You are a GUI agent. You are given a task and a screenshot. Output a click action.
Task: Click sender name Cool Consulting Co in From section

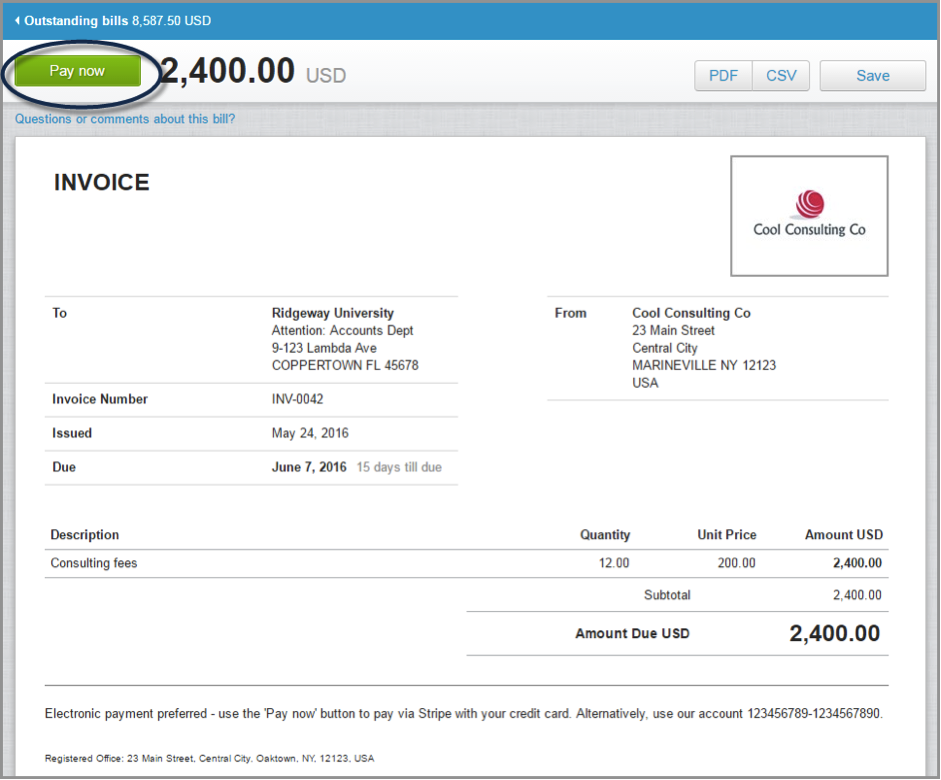pos(691,313)
